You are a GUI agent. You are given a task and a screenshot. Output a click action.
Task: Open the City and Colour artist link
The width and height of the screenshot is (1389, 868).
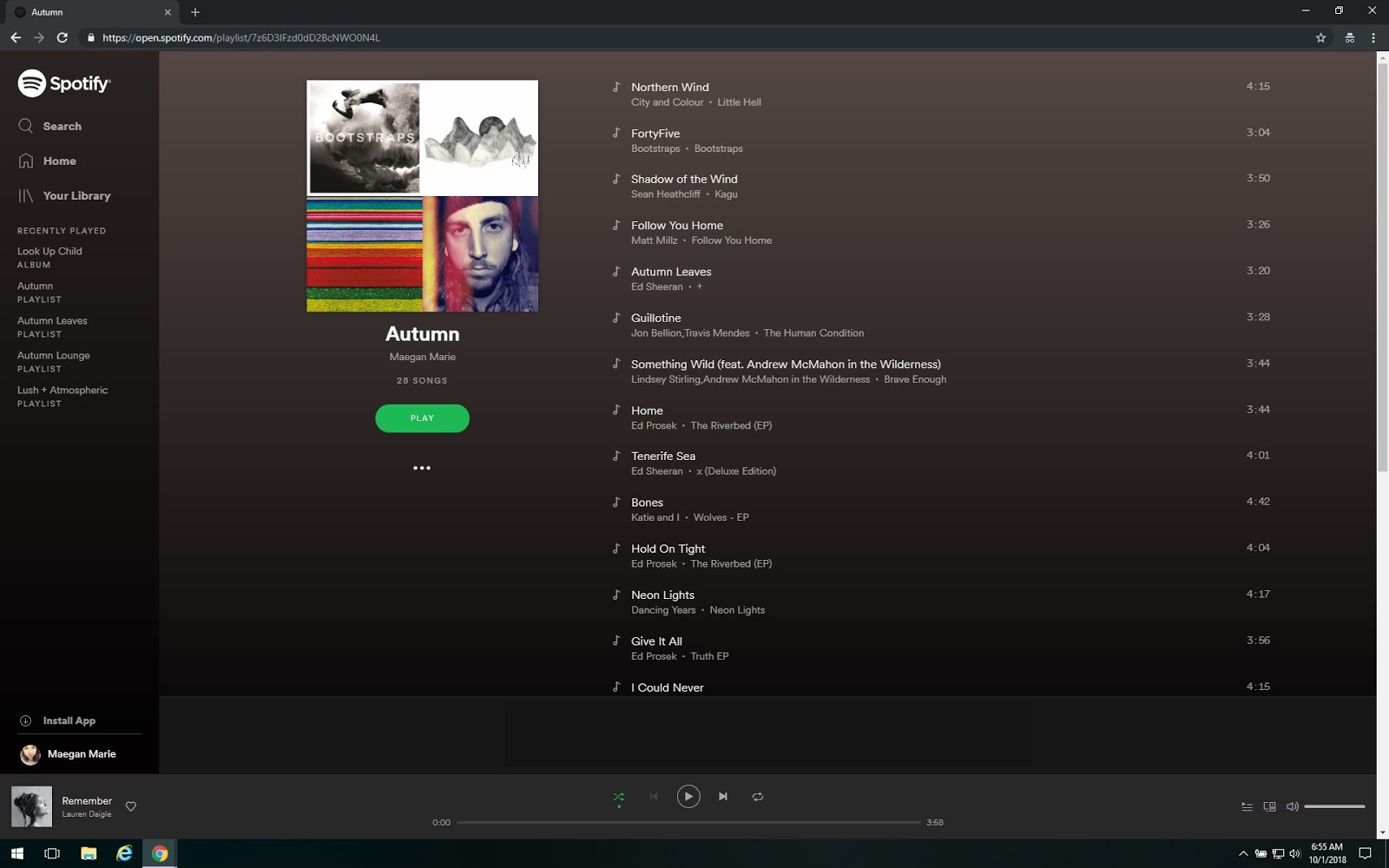coord(667,102)
